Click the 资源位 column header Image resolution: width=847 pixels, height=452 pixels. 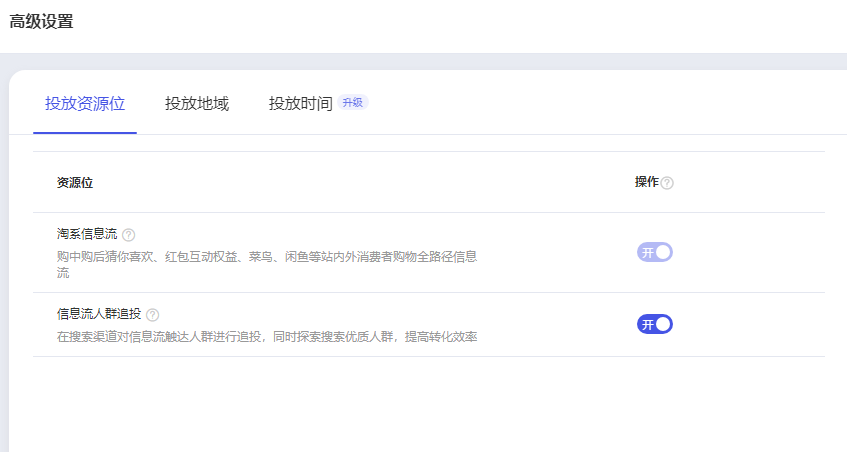point(75,183)
